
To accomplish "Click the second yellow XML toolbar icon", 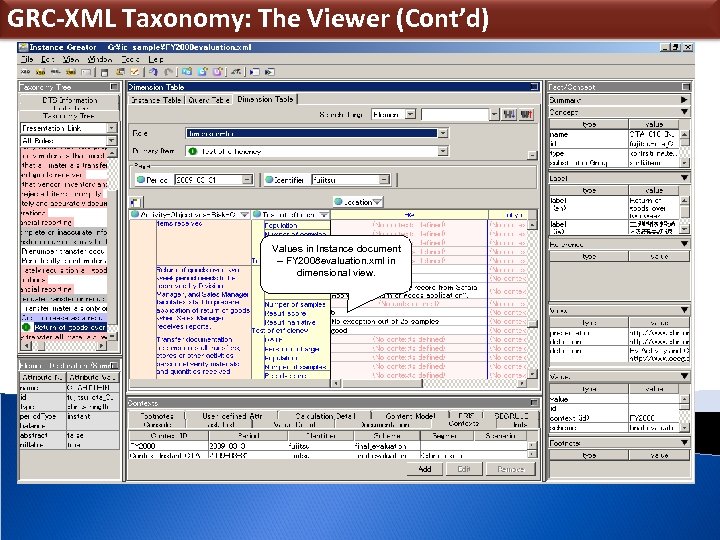I will [x=70, y=72].
